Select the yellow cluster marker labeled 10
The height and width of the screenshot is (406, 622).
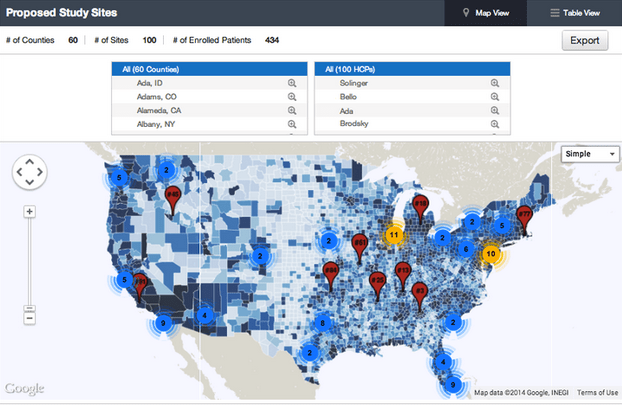(x=490, y=254)
